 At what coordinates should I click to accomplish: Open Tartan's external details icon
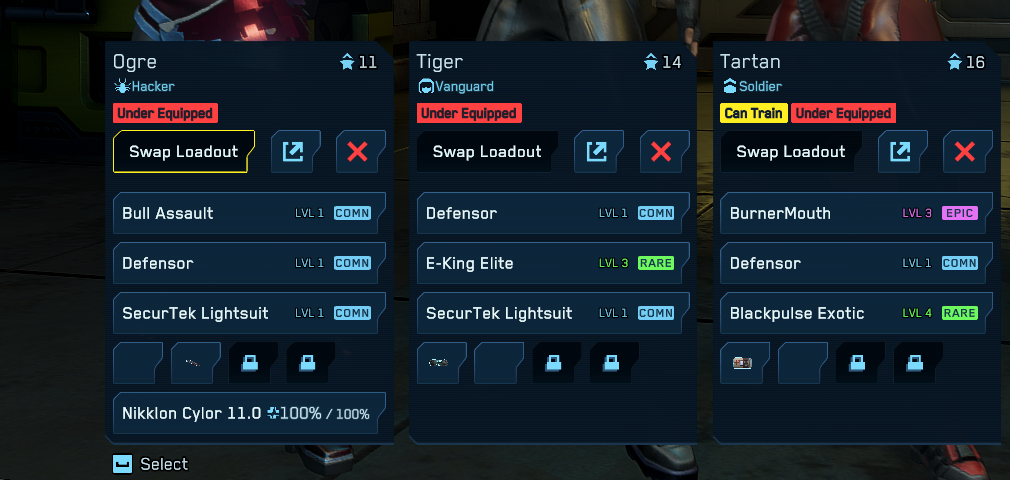click(x=903, y=151)
